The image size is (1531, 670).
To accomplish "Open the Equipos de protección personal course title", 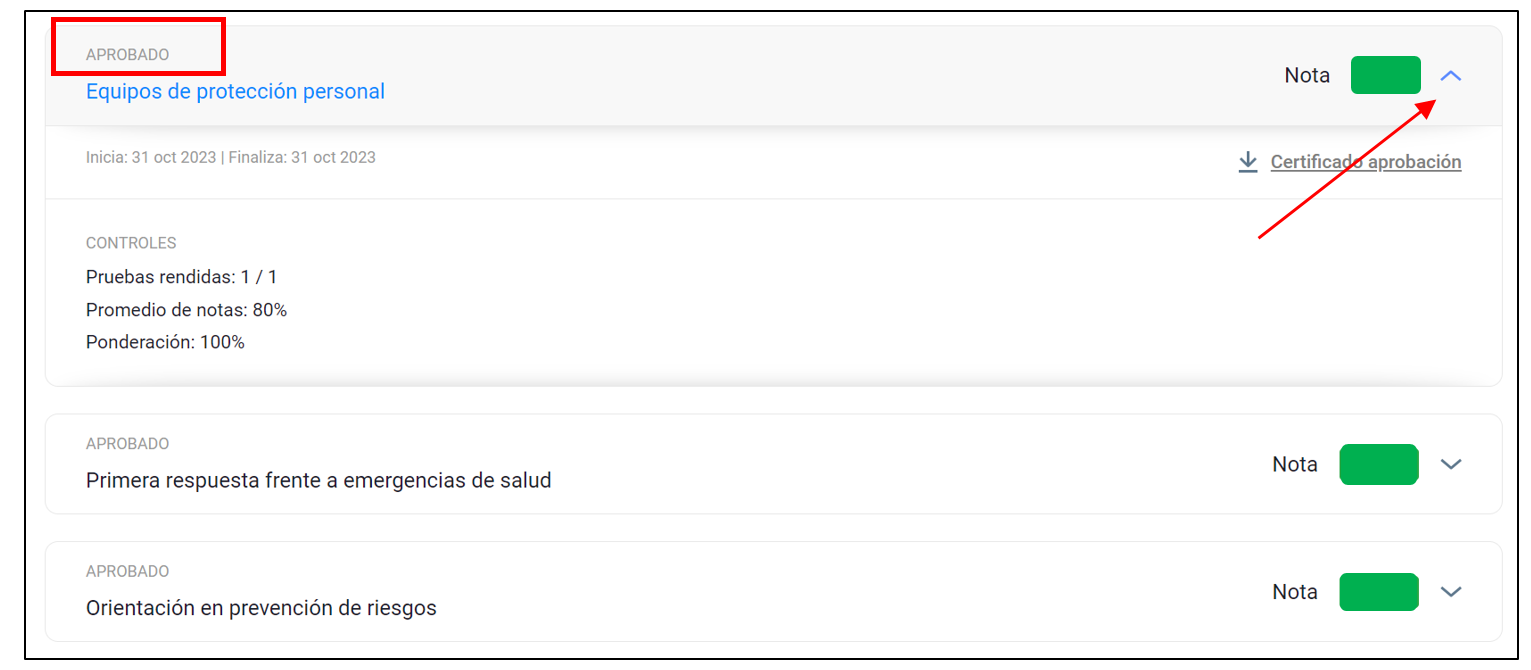I will 235,91.
